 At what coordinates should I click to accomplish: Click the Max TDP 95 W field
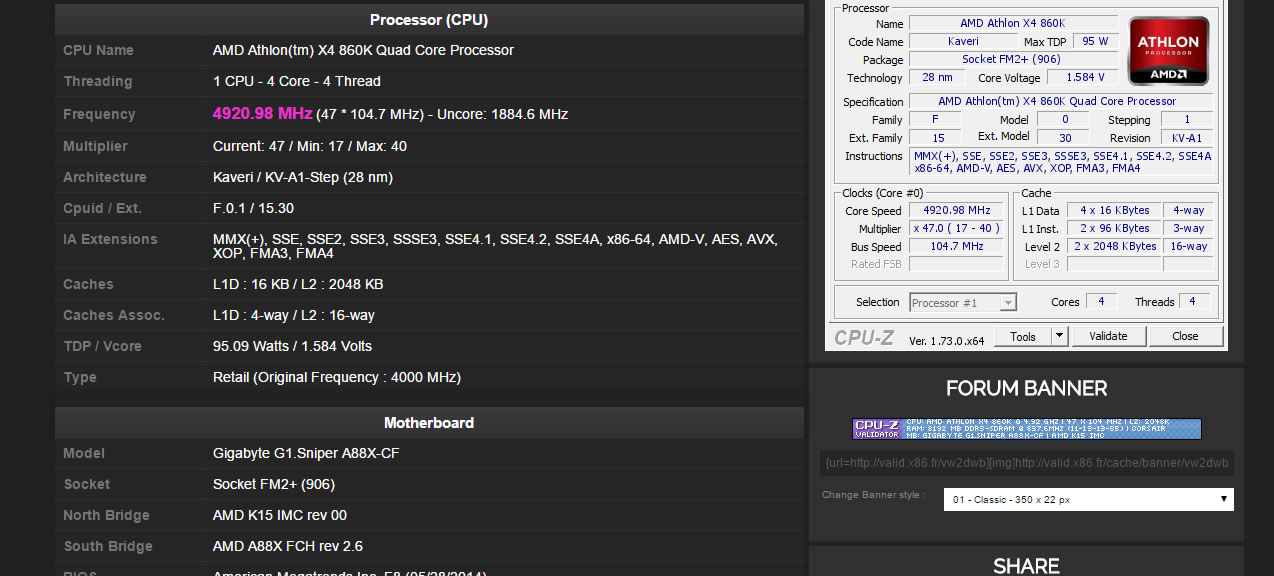1095,41
